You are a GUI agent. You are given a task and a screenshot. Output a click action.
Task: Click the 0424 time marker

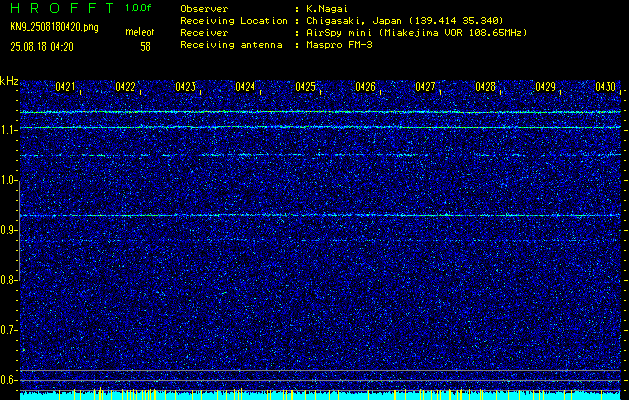(x=245, y=86)
